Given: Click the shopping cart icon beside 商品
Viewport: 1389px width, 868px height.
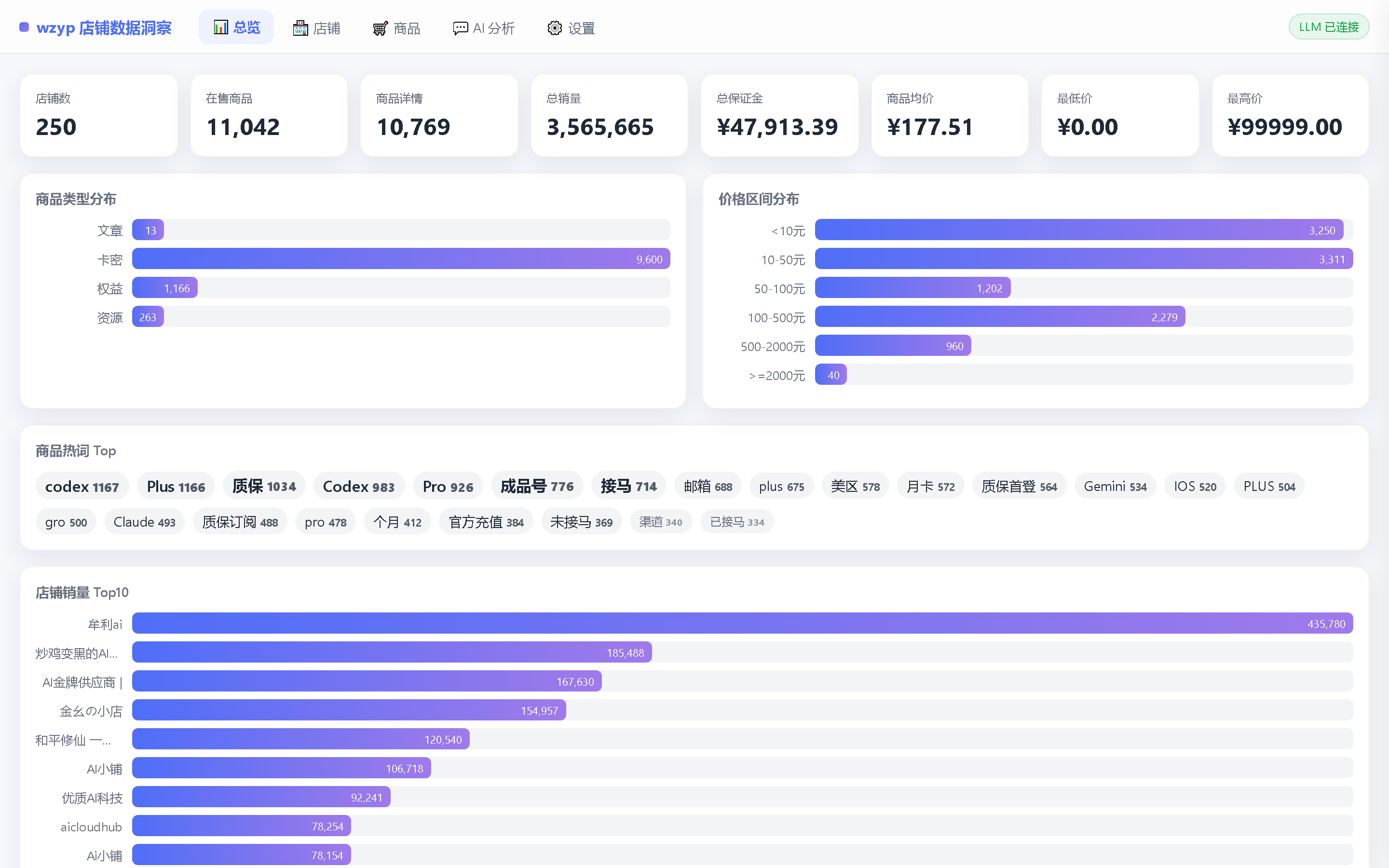Looking at the screenshot, I should [x=380, y=28].
